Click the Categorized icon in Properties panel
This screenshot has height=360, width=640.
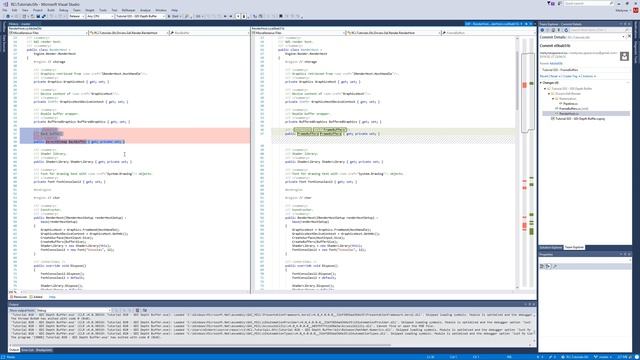[542, 266]
